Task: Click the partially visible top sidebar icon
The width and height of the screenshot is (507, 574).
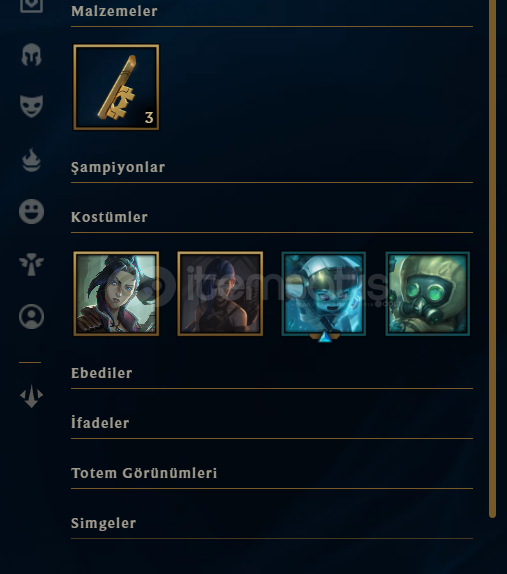Action: coord(31,6)
